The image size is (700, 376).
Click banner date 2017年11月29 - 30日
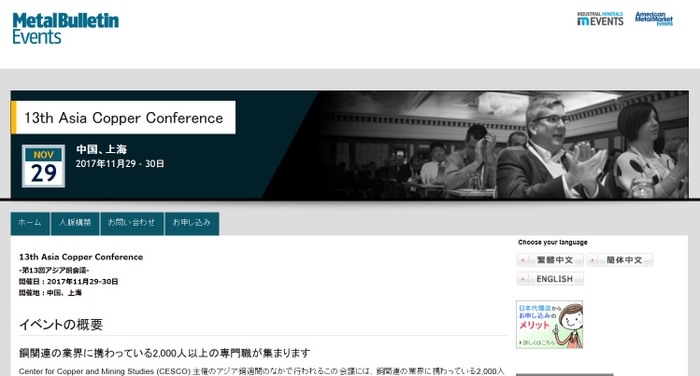pyautogui.click(x=120, y=164)
